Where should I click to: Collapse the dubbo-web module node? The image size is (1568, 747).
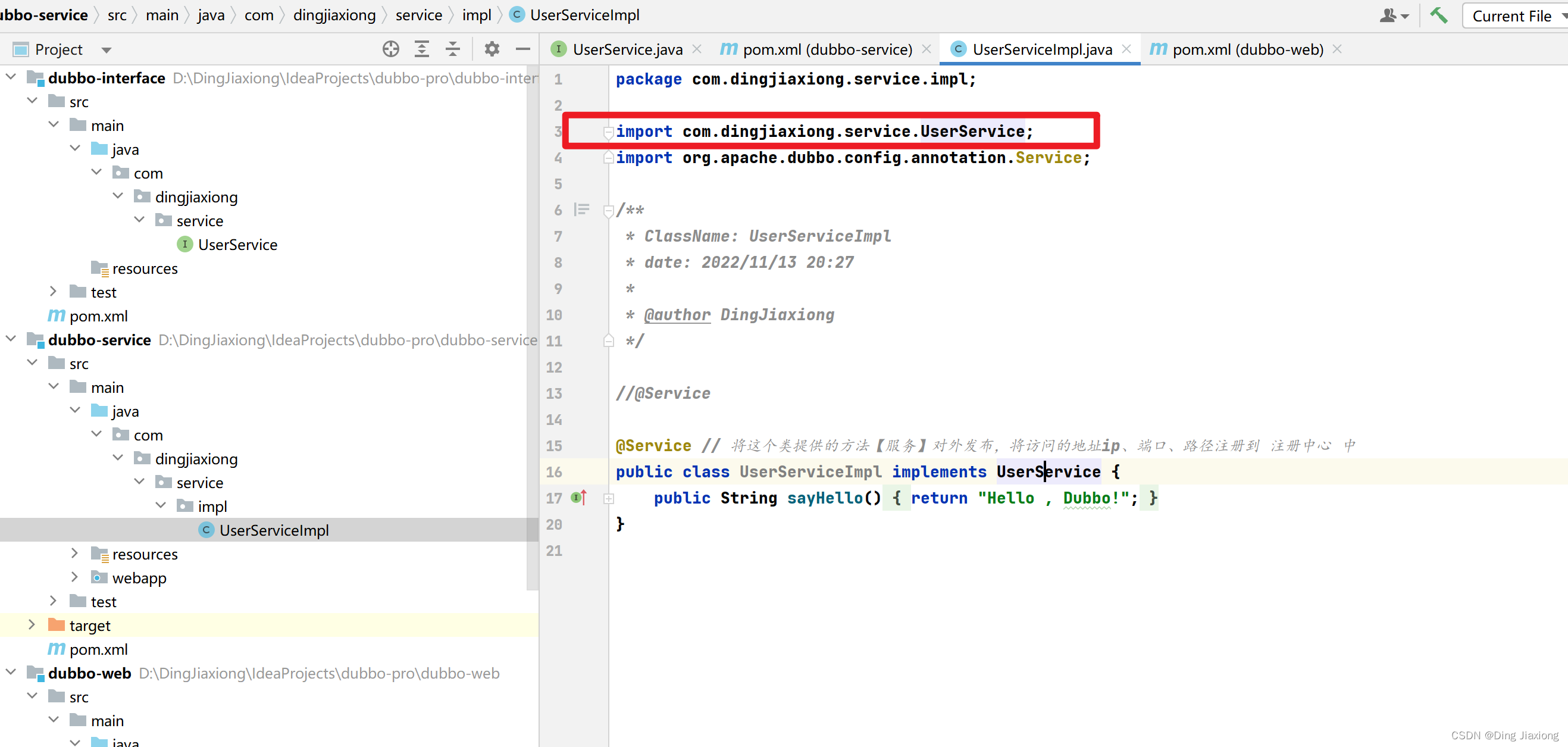pos(11,672)
